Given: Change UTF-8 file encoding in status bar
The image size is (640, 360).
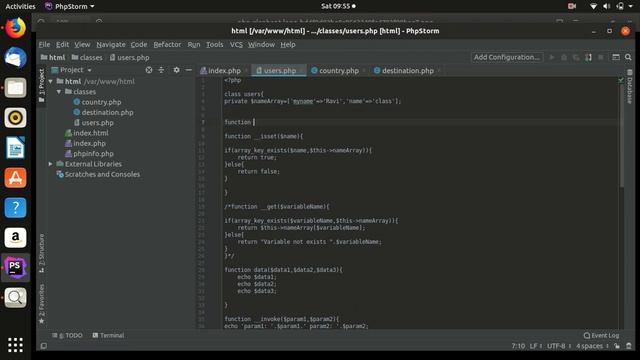Looking at the screenshot, I should (558, 346).
